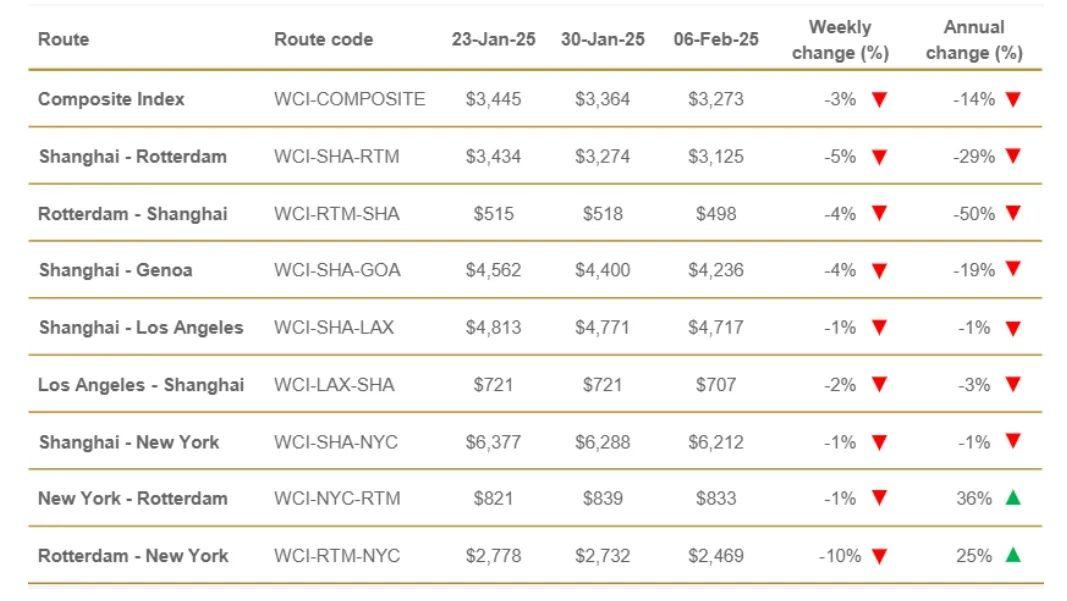Click the red down arrow for Composite Index weekly change
Screen dimensions: 1067x601
(x=879, y=100)
